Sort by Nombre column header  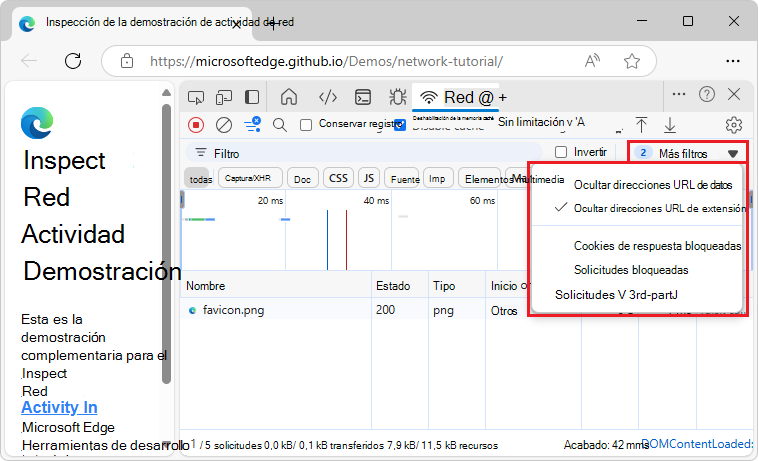[x=276, y=286]
